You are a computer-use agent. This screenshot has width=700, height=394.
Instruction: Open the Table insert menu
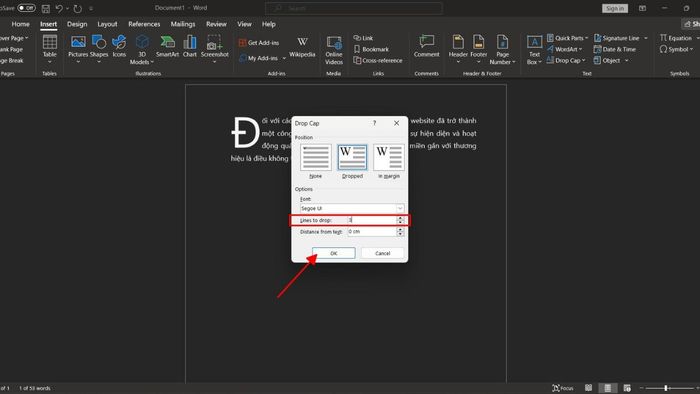(50, 48)
